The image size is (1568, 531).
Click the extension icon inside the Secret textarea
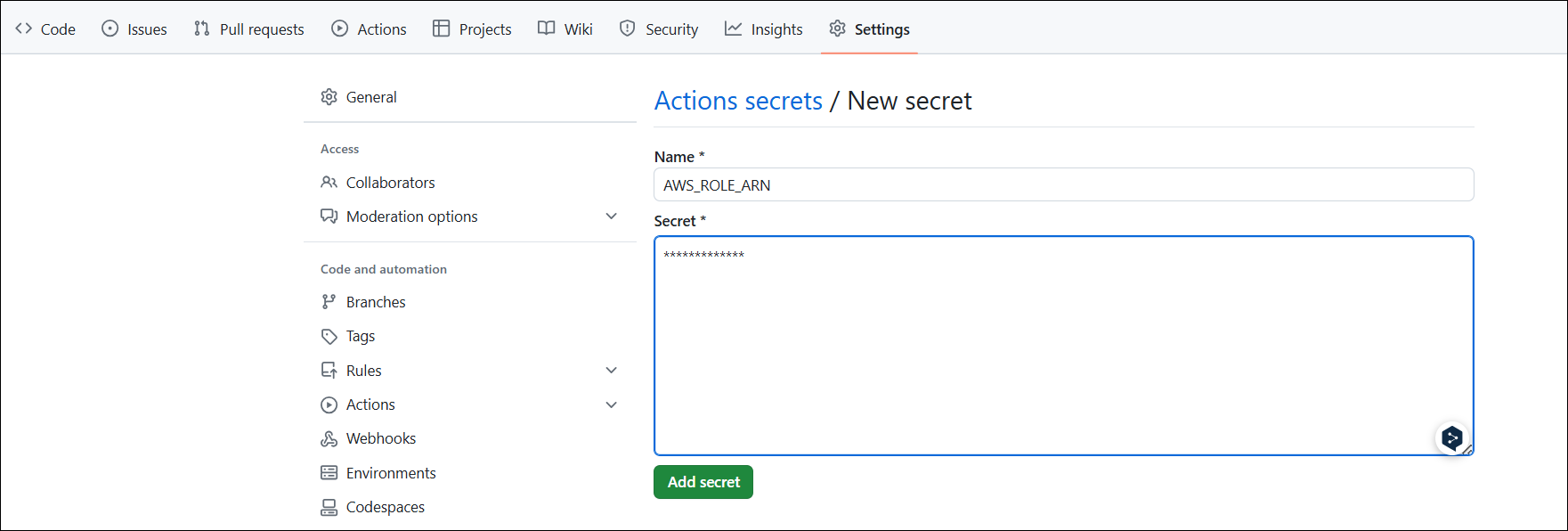[1451, 437]
